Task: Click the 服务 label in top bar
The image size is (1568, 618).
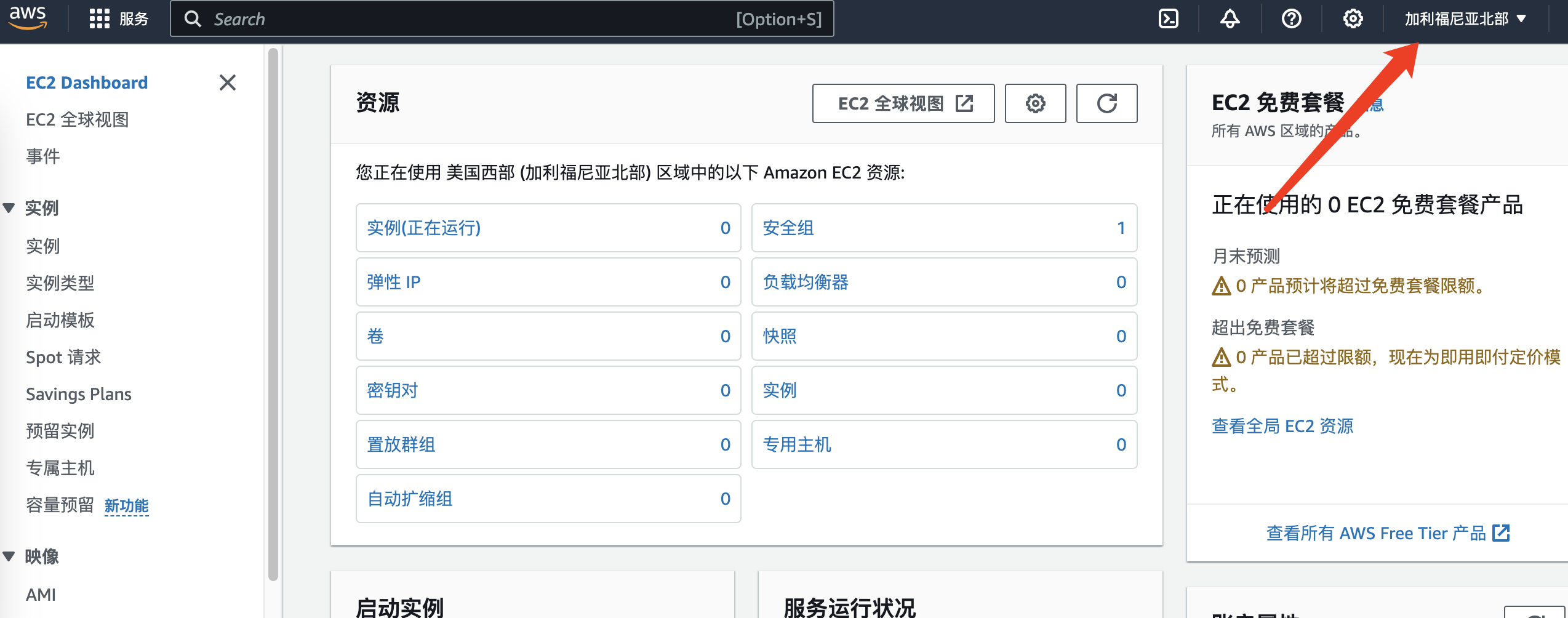Action: [134, 19]
